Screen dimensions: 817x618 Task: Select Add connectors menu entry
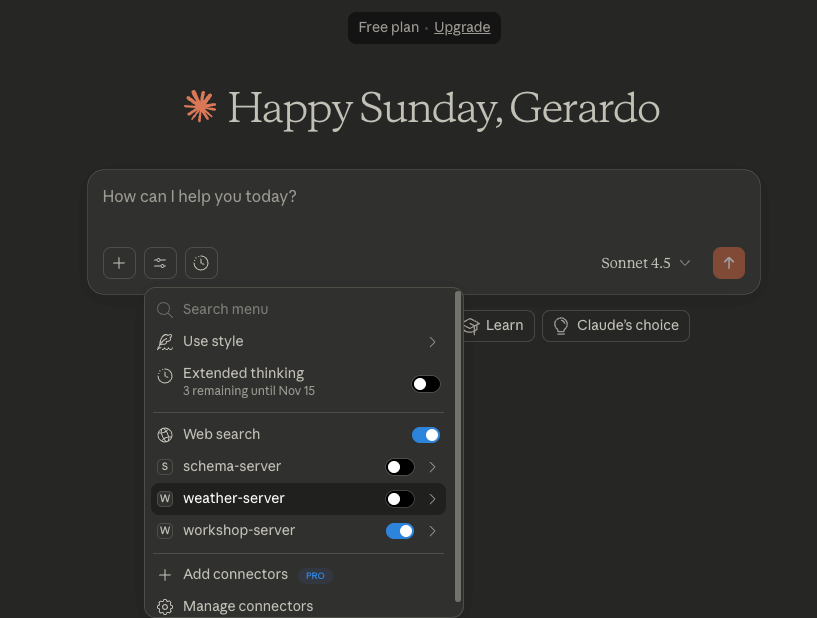[x=235, y=575]
